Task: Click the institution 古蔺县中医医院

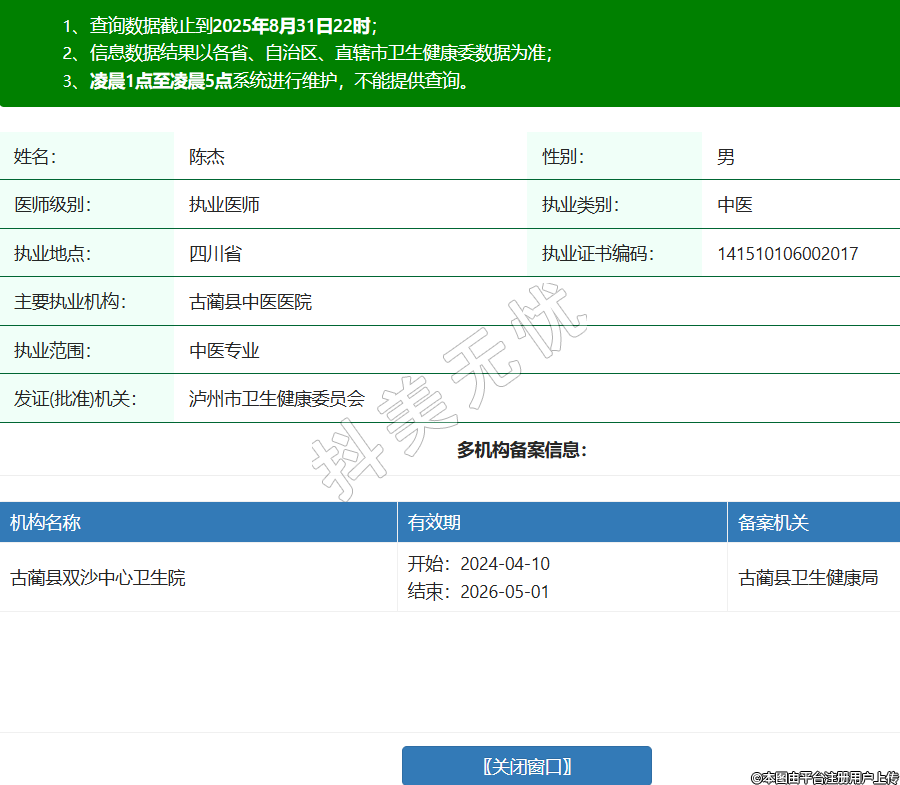Action: tap(250, 302)
